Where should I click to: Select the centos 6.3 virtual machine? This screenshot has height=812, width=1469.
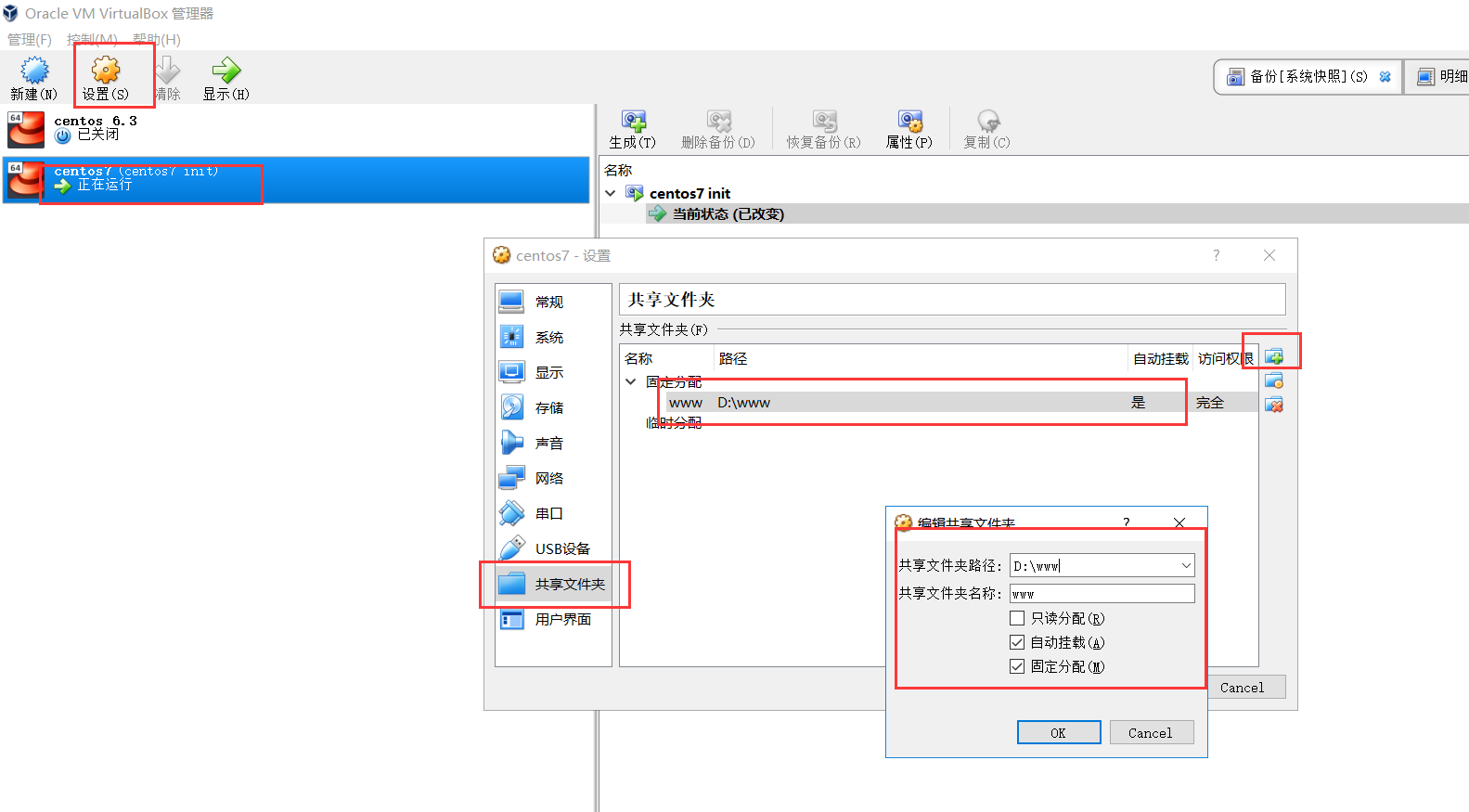[295, 129]
